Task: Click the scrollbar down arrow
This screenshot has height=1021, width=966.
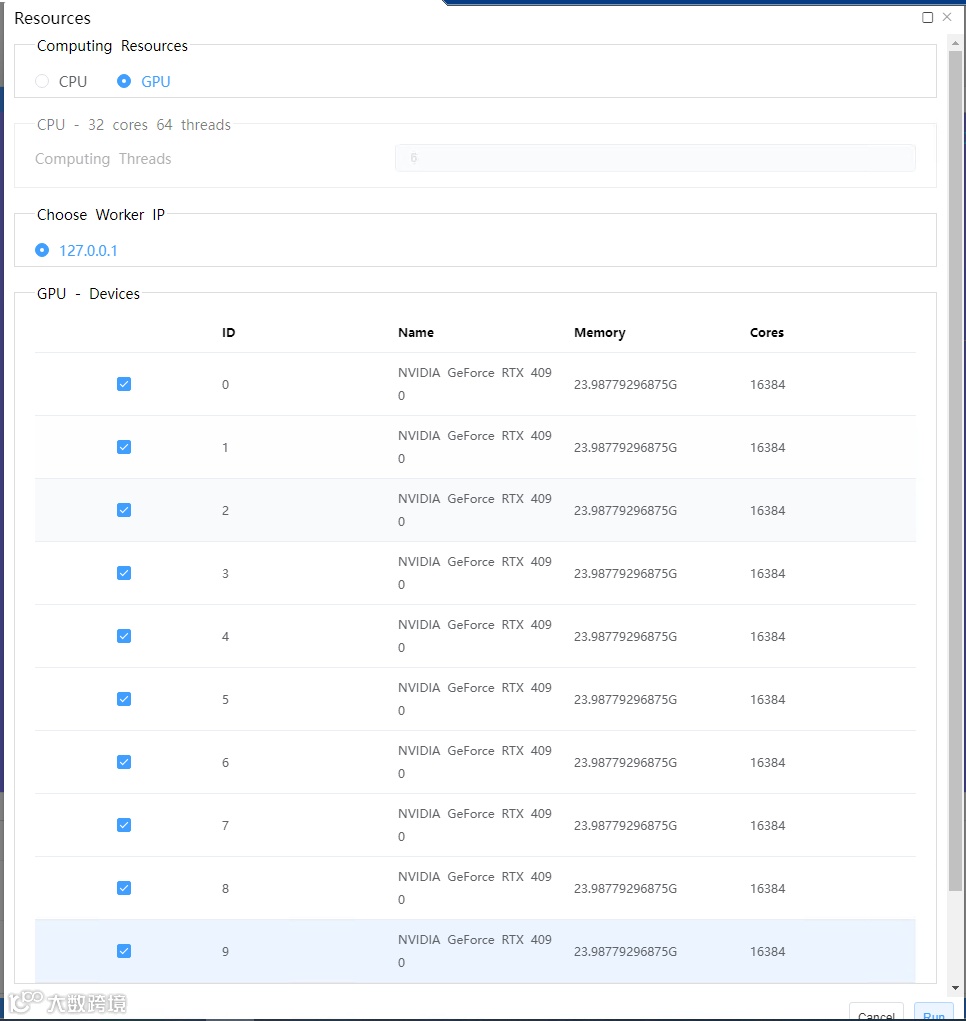Action: point(955,988)
